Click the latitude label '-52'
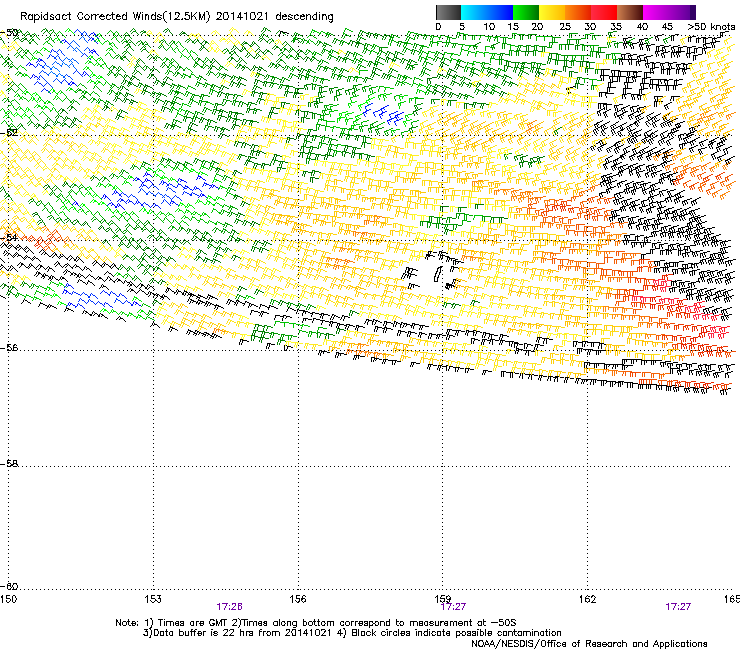740x650 pixels. pyautogui.click(x=9, y=133)
